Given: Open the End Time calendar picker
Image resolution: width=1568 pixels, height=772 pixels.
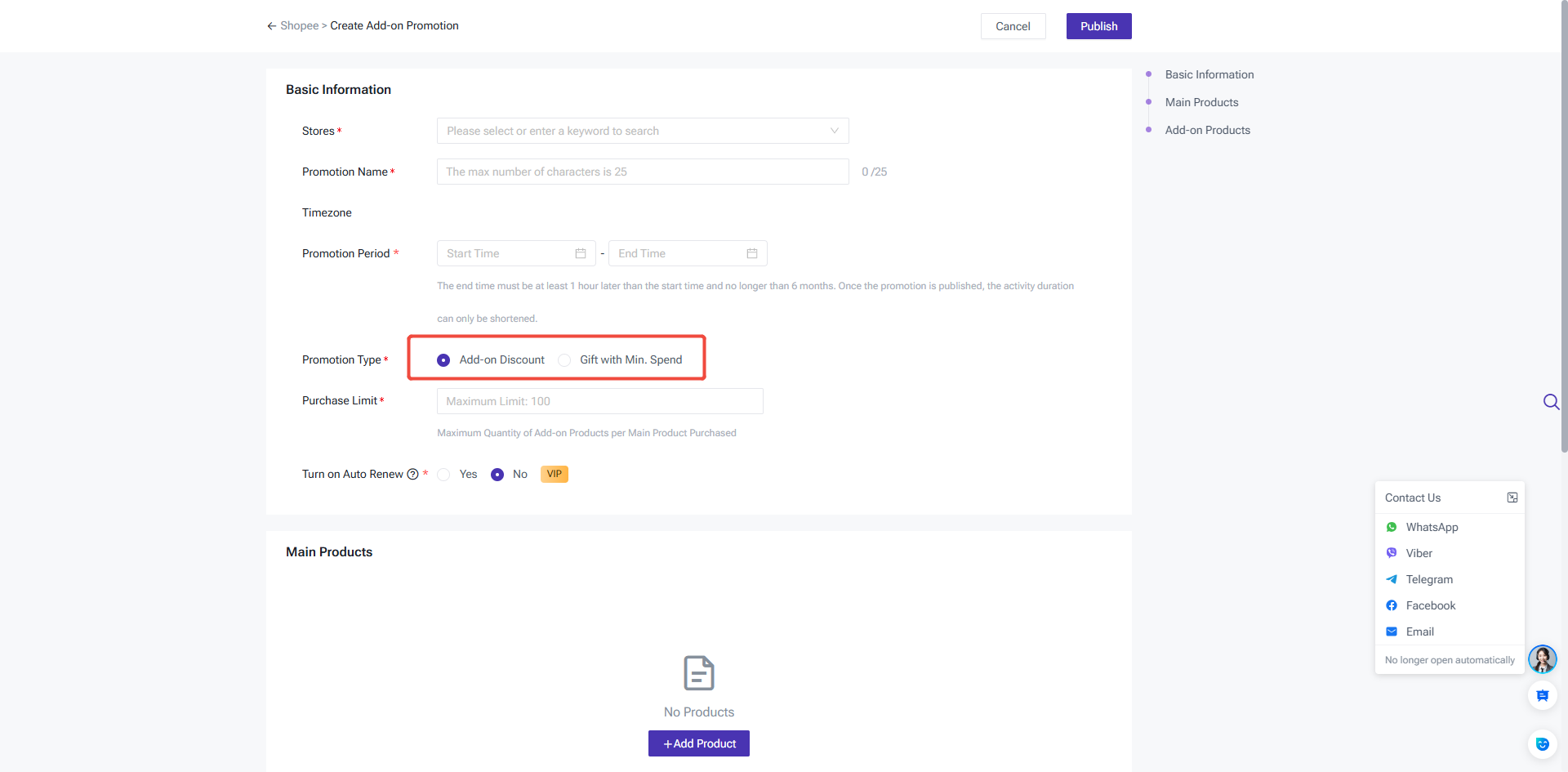Looking at the screenshot, I should pos(751,253).
